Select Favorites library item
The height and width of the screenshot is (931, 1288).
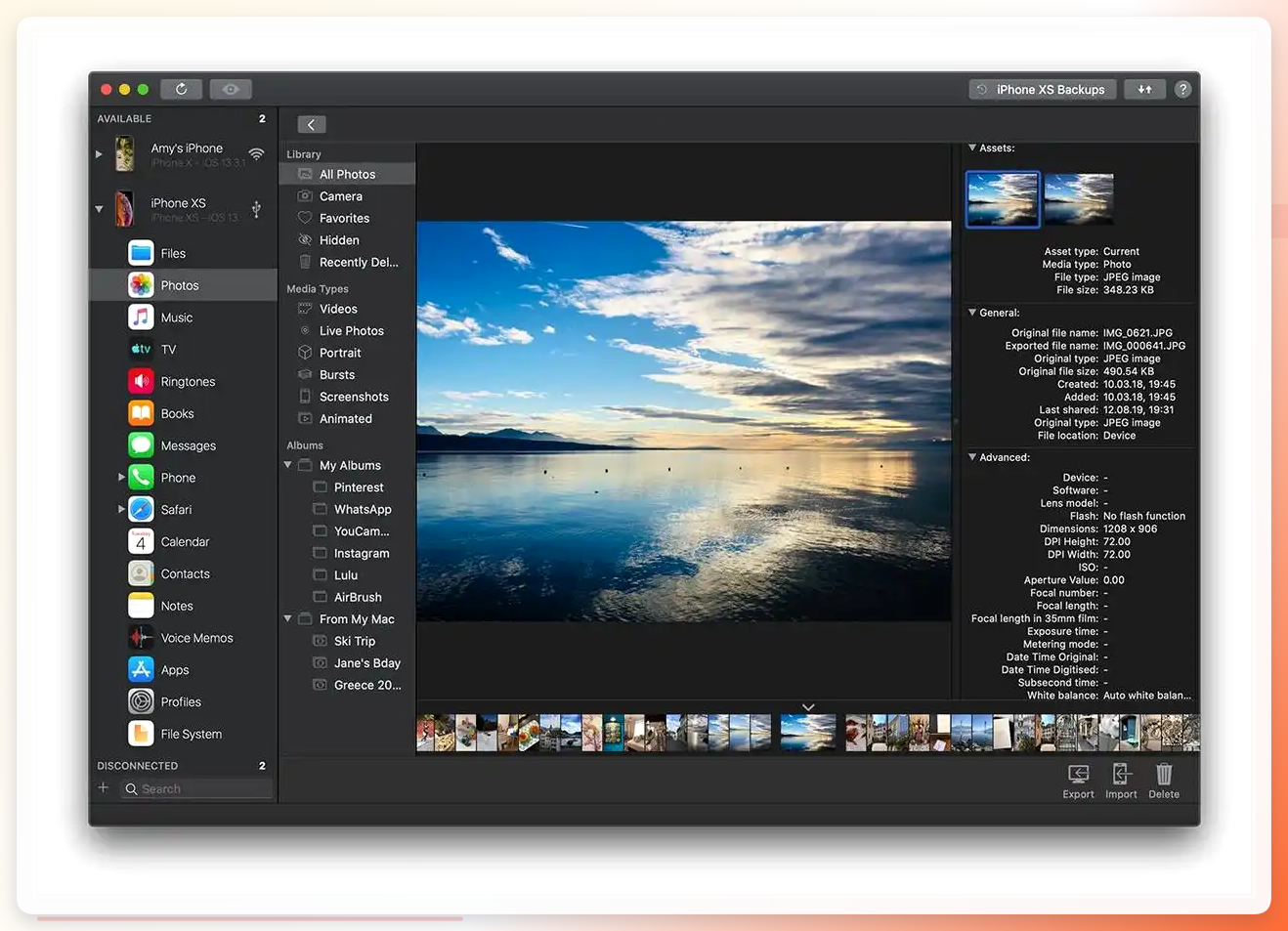tap(347, 218)
